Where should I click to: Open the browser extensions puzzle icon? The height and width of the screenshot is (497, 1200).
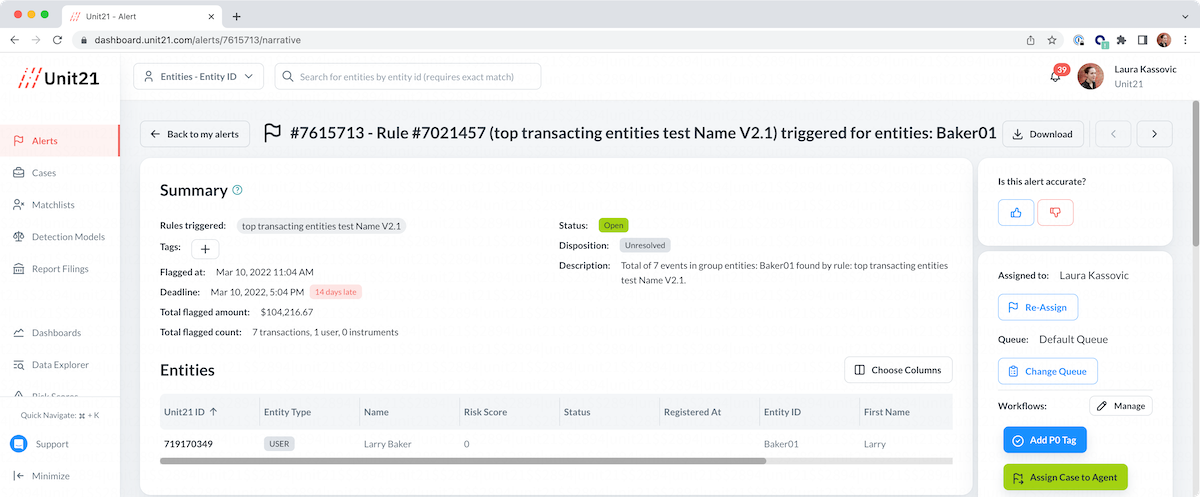point(1122,40)
